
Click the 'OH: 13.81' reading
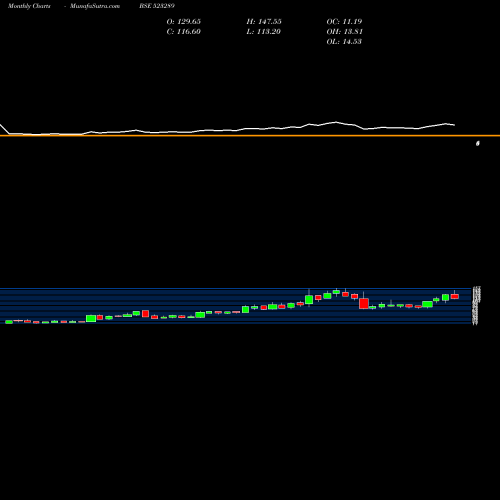345,32
